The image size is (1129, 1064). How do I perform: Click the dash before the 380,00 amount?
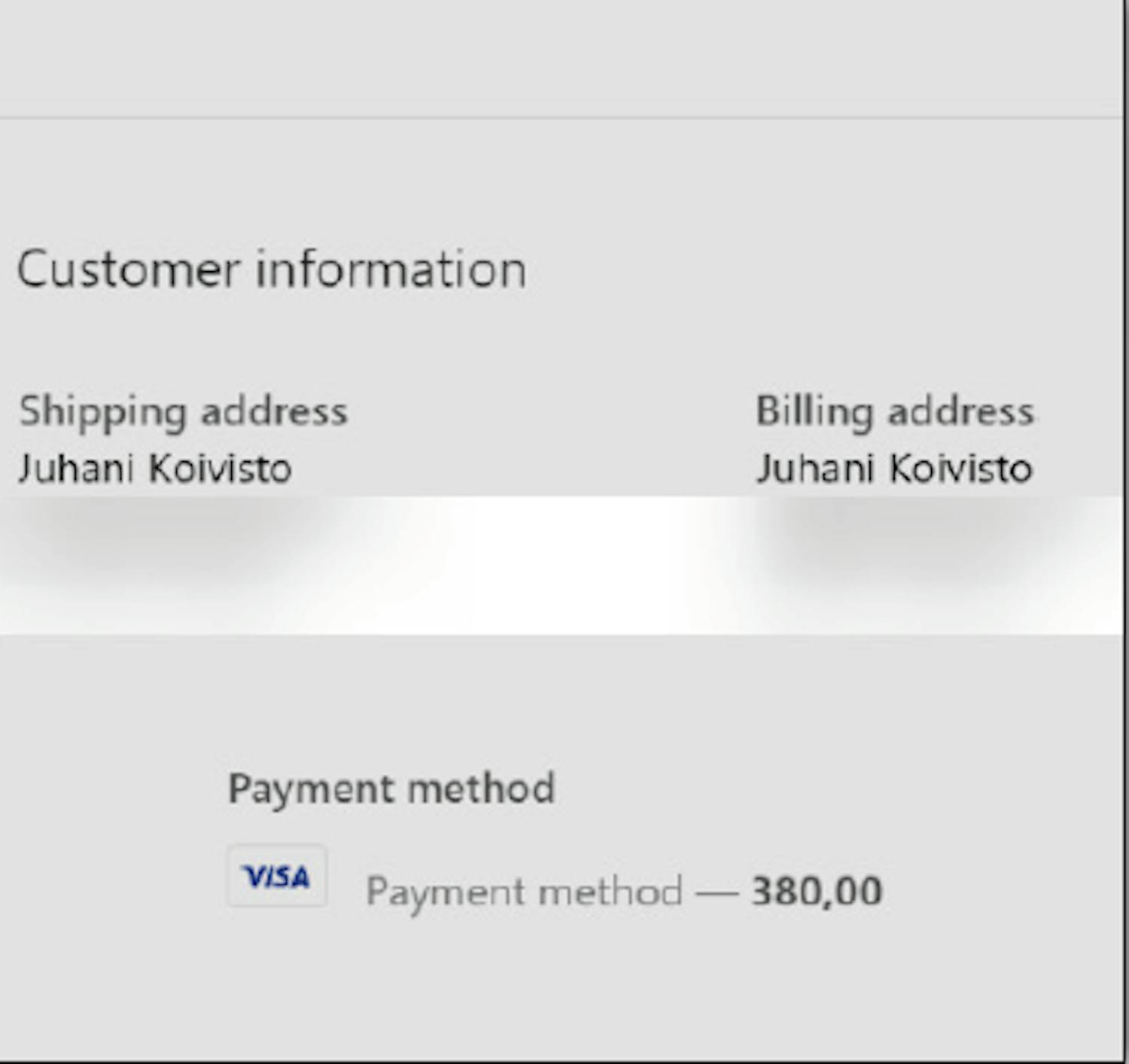717,892
